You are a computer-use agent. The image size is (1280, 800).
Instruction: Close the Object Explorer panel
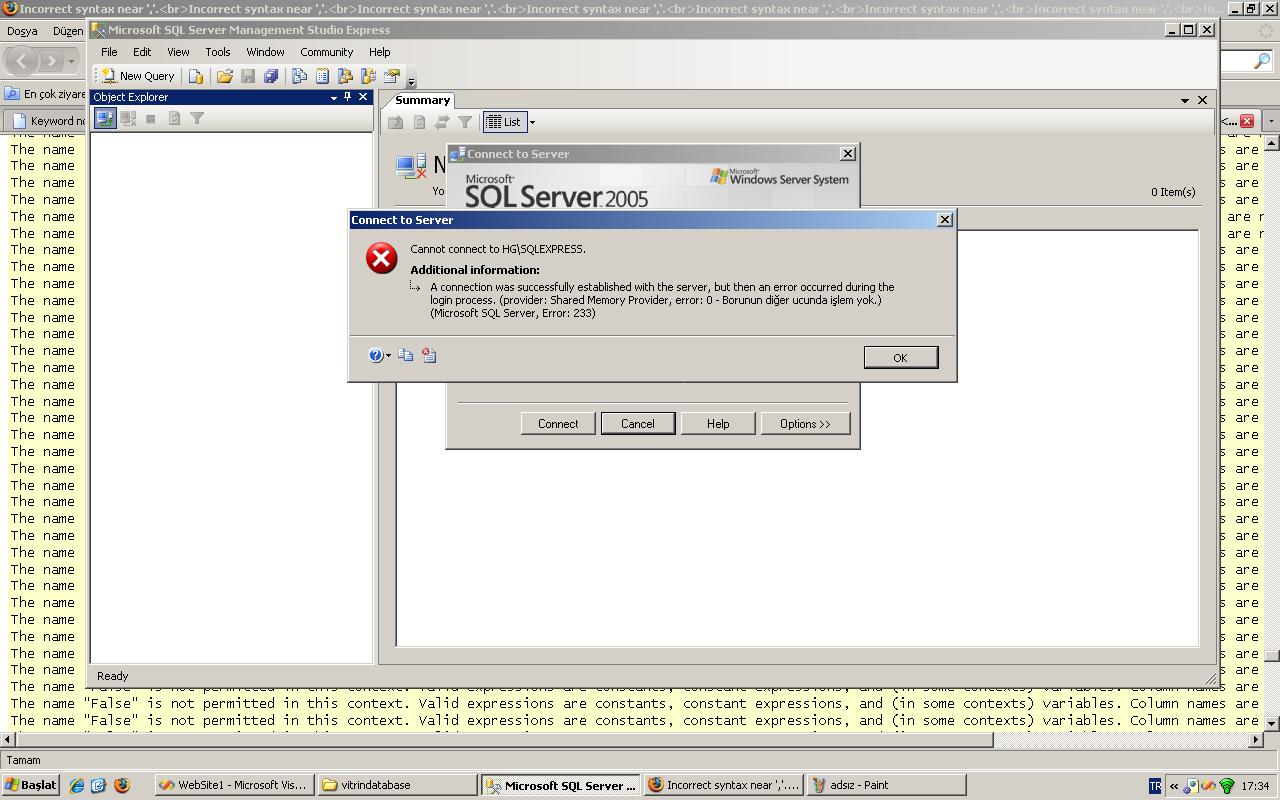(x=363, y=97)
